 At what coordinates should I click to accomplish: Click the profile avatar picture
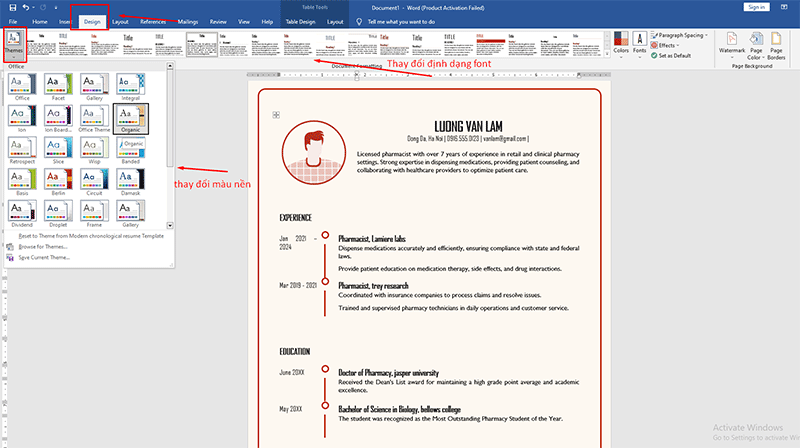coord(314,153)
